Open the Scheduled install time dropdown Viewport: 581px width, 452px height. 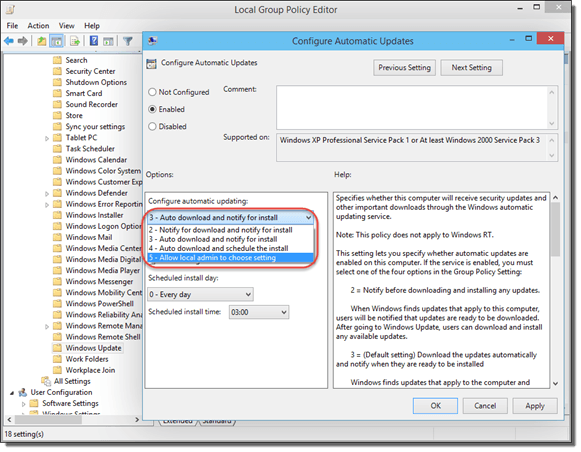[259, 312]
